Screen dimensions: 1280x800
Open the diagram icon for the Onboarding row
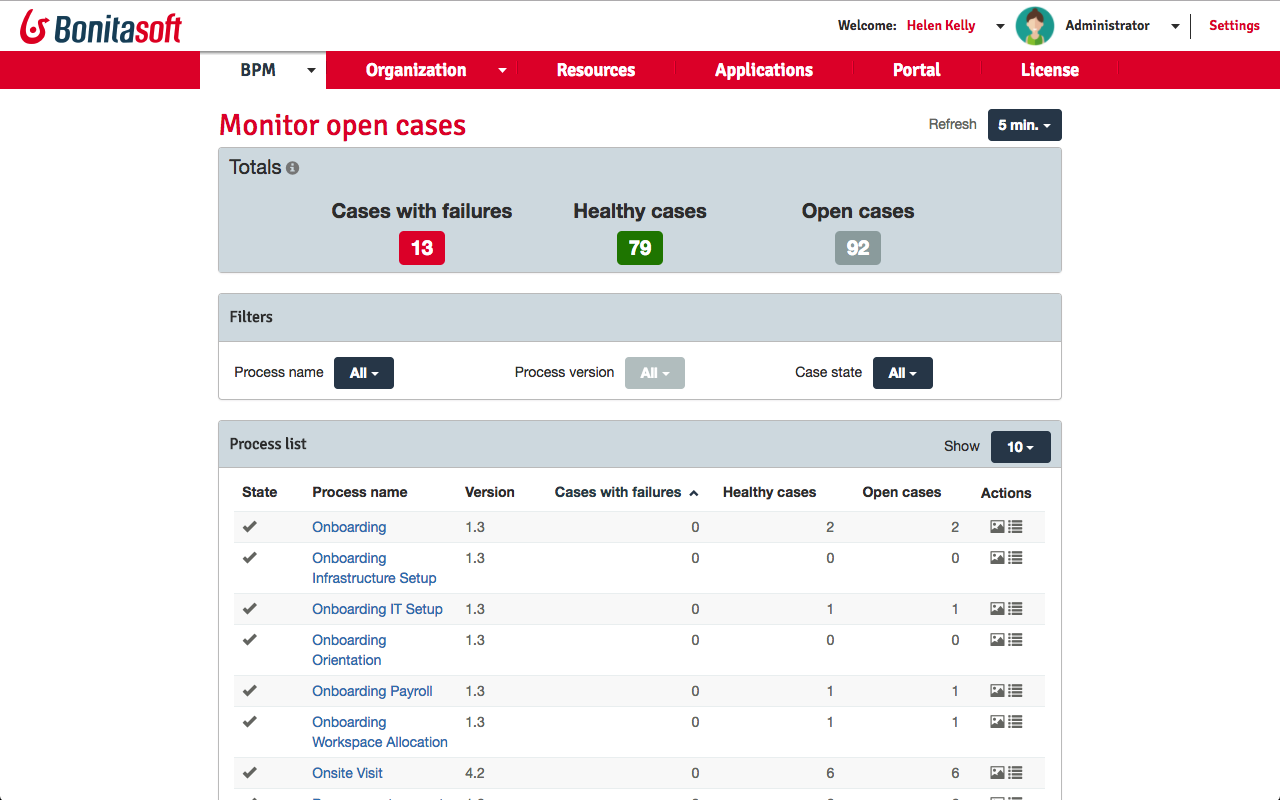point(997,527)
